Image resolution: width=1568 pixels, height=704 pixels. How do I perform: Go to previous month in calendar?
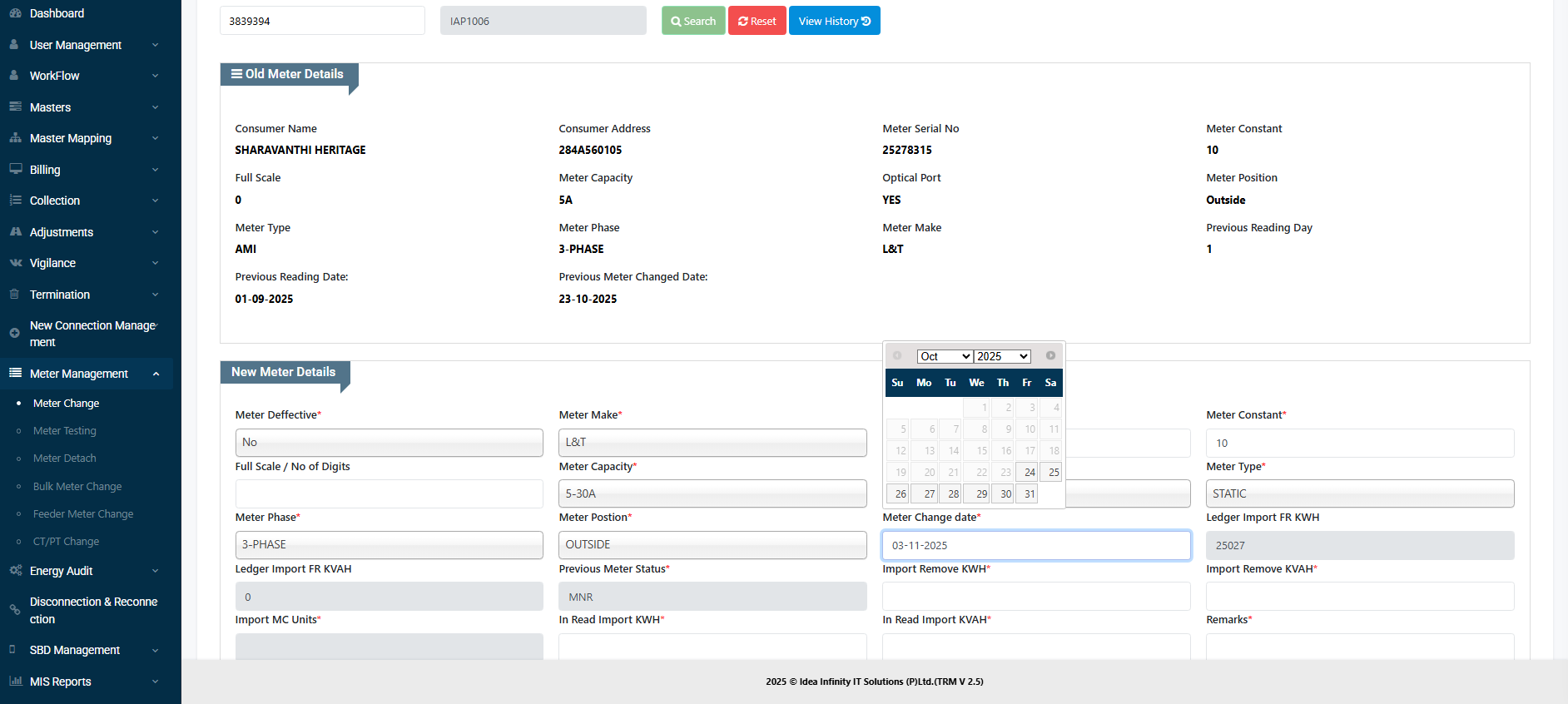pos(897,355)
